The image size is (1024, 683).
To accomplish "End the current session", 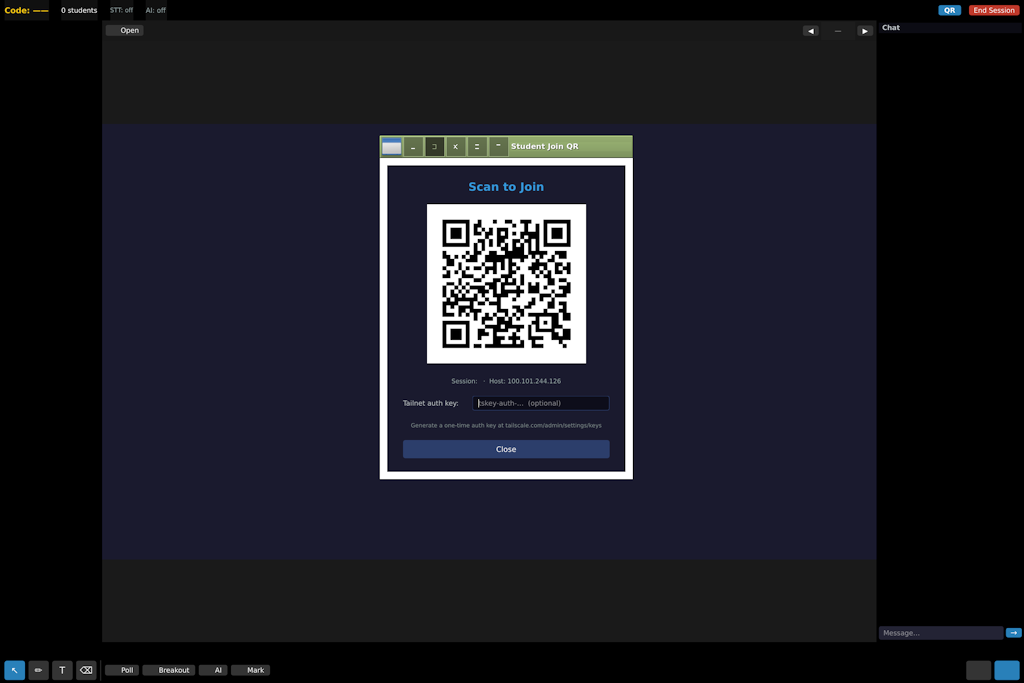I will point(993,10).
